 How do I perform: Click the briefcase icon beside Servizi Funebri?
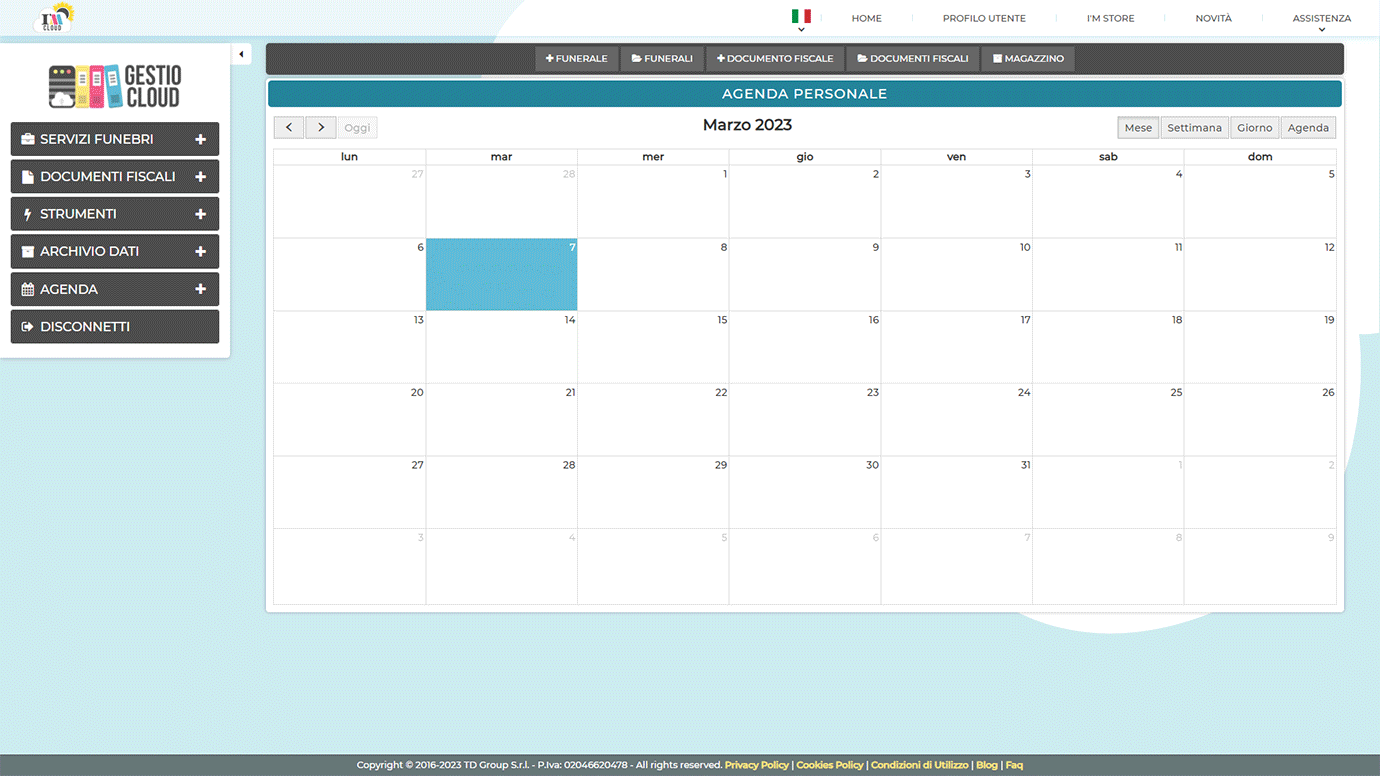(x=28, y=139)
